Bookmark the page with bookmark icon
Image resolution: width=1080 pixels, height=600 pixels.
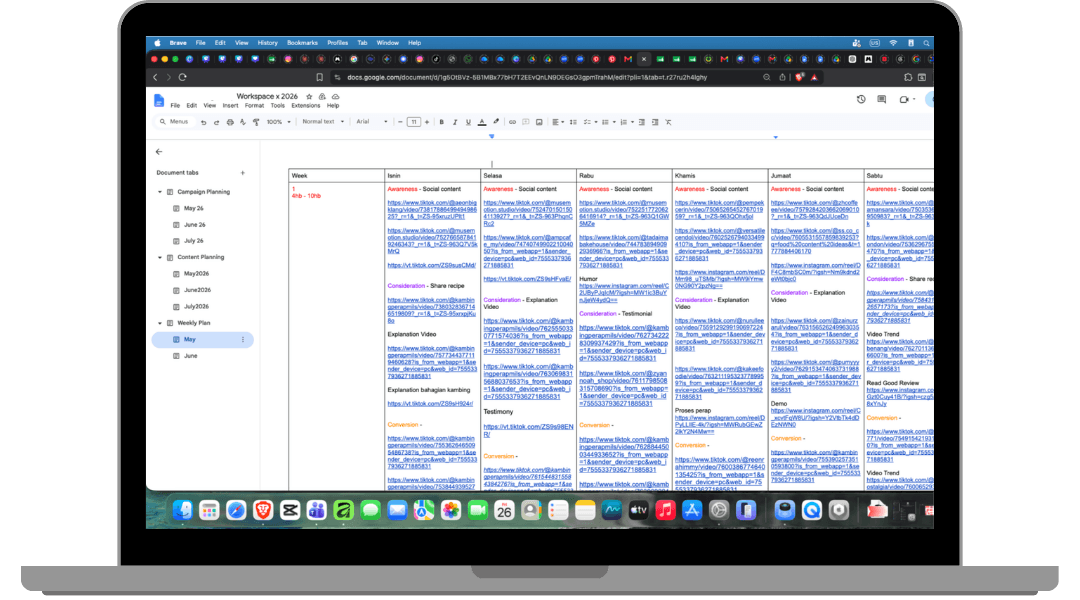tap(320, 77)
